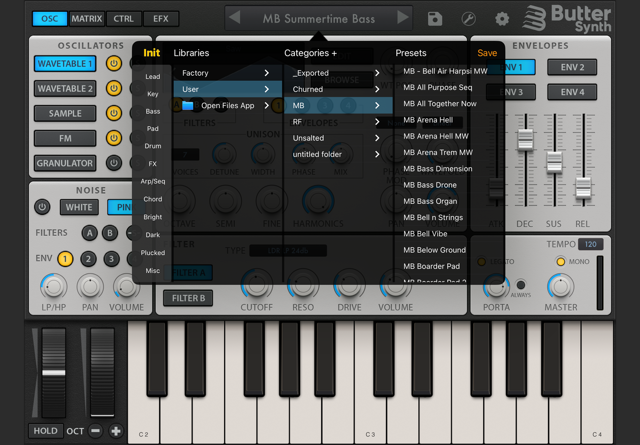
Task: Filter by Plucked tag
Action: tap(153, 253)
